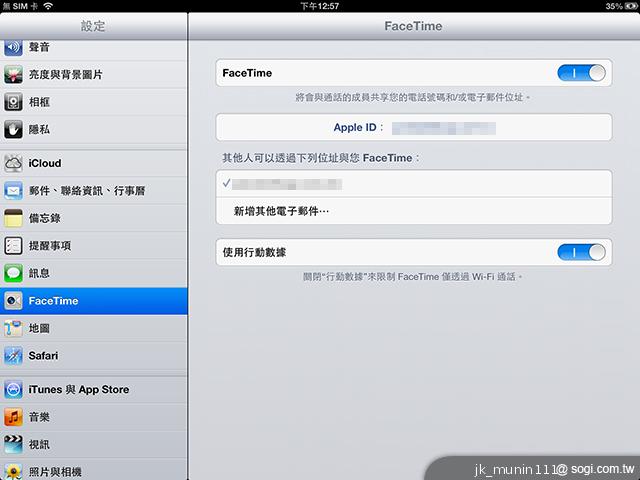This screenshot has width=640, height=480.
Task: Open 亮度與背景圖片 settings
Action: 94,75
